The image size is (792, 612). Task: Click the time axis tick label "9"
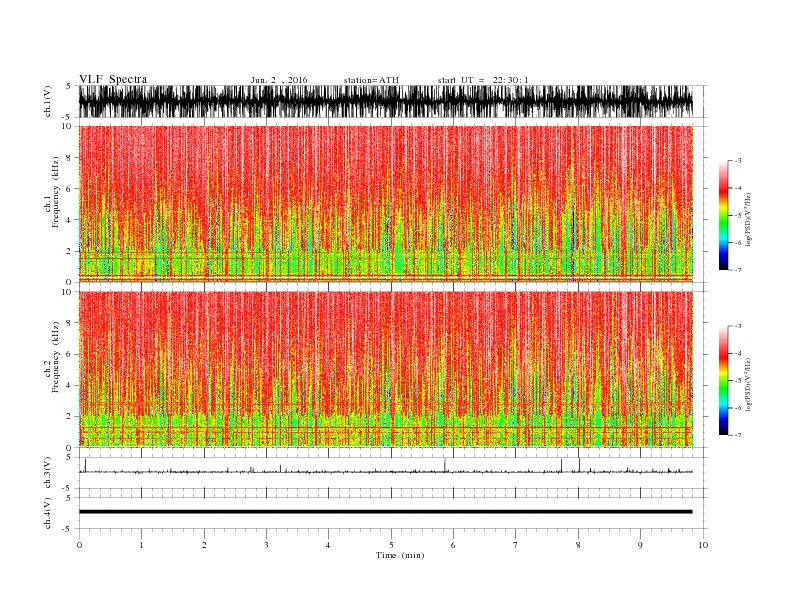[640, 545]
